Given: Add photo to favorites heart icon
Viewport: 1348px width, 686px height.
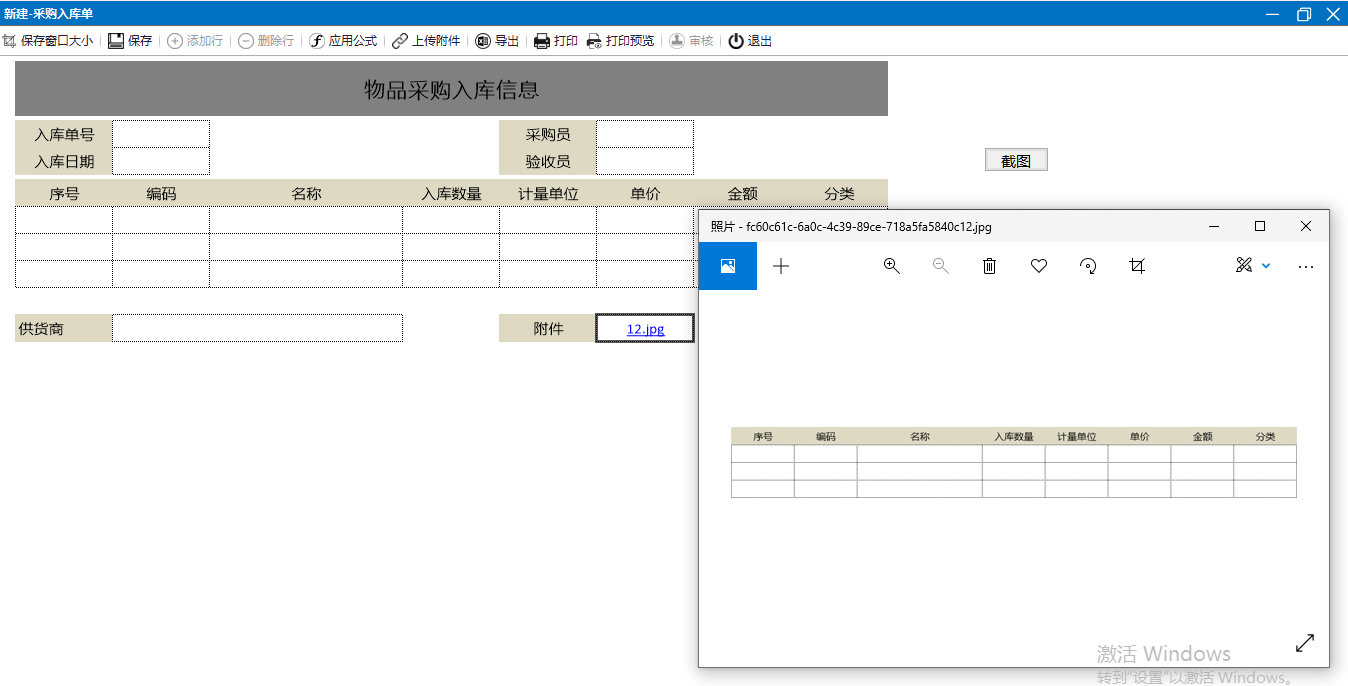Looking at the screenshot, I should pyautogui.click(x=1039, y=266).
